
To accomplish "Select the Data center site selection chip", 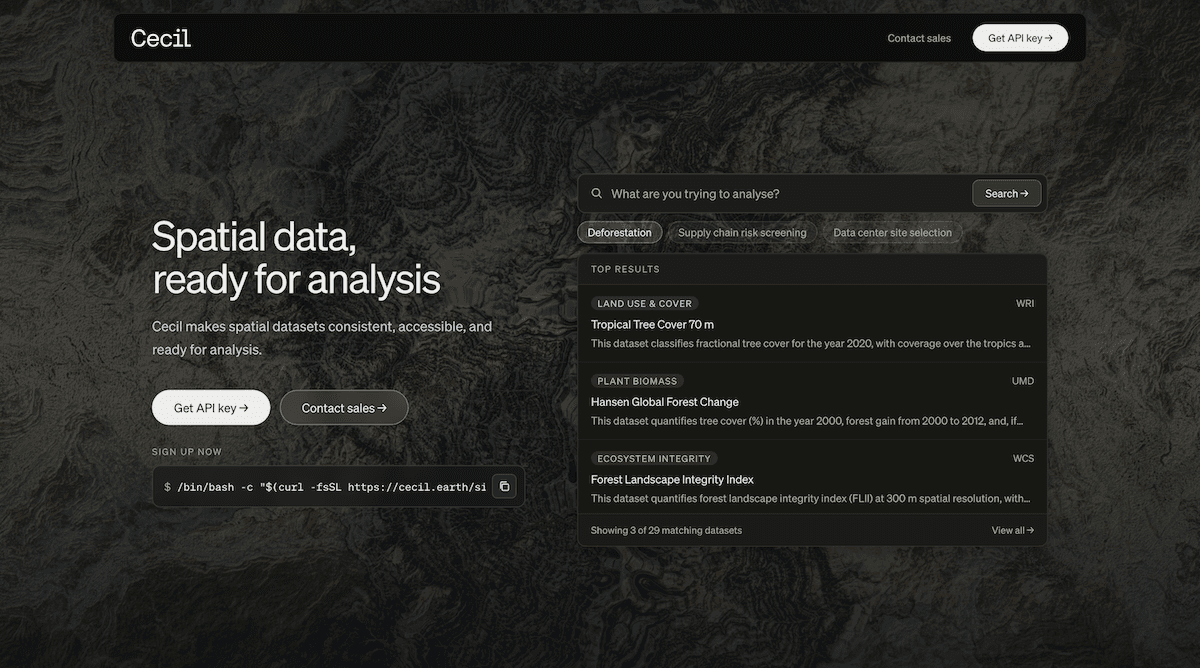I will click(x=892, y=232).
